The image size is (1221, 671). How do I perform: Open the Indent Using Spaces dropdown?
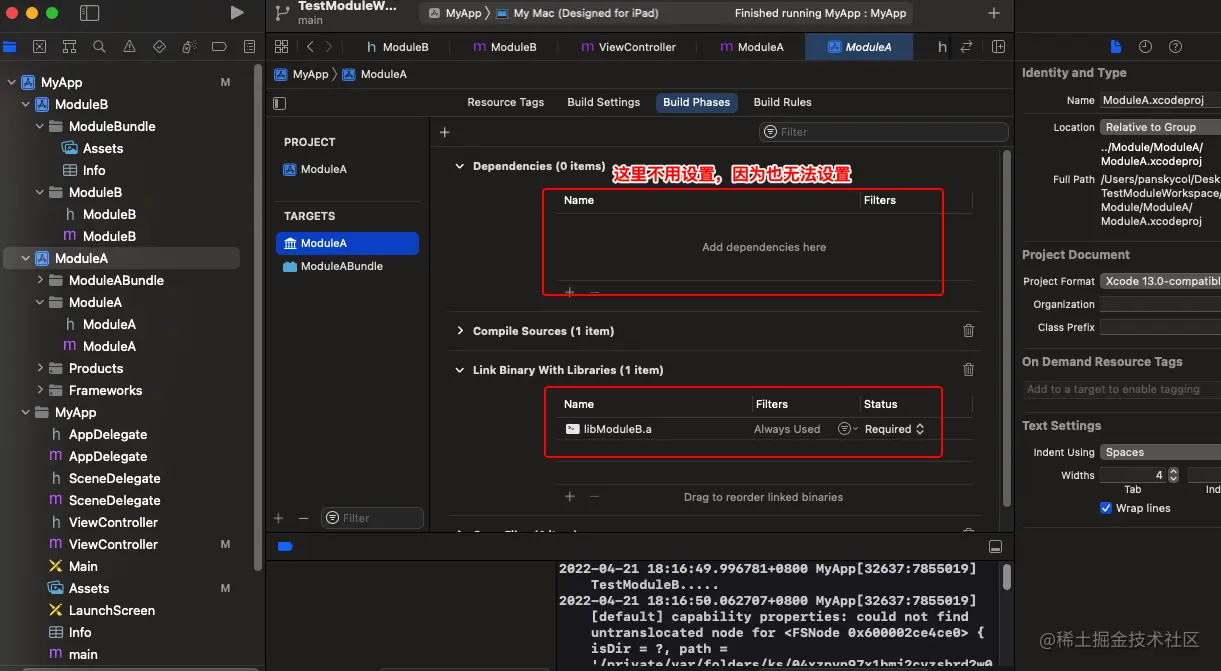pyautogui.click(x=1160, y=452)
